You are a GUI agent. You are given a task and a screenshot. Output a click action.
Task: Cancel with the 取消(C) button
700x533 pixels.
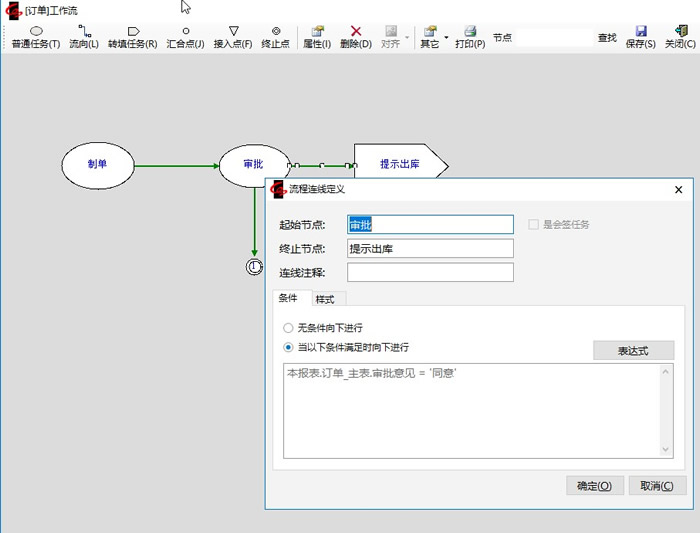click(x=656, y=486)
